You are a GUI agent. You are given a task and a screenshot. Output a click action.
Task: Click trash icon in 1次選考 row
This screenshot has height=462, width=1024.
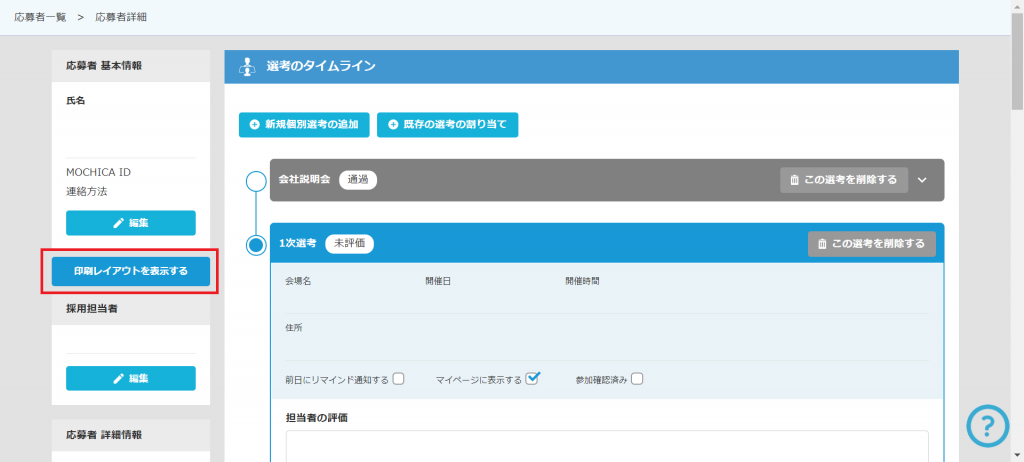click(822, 243)
